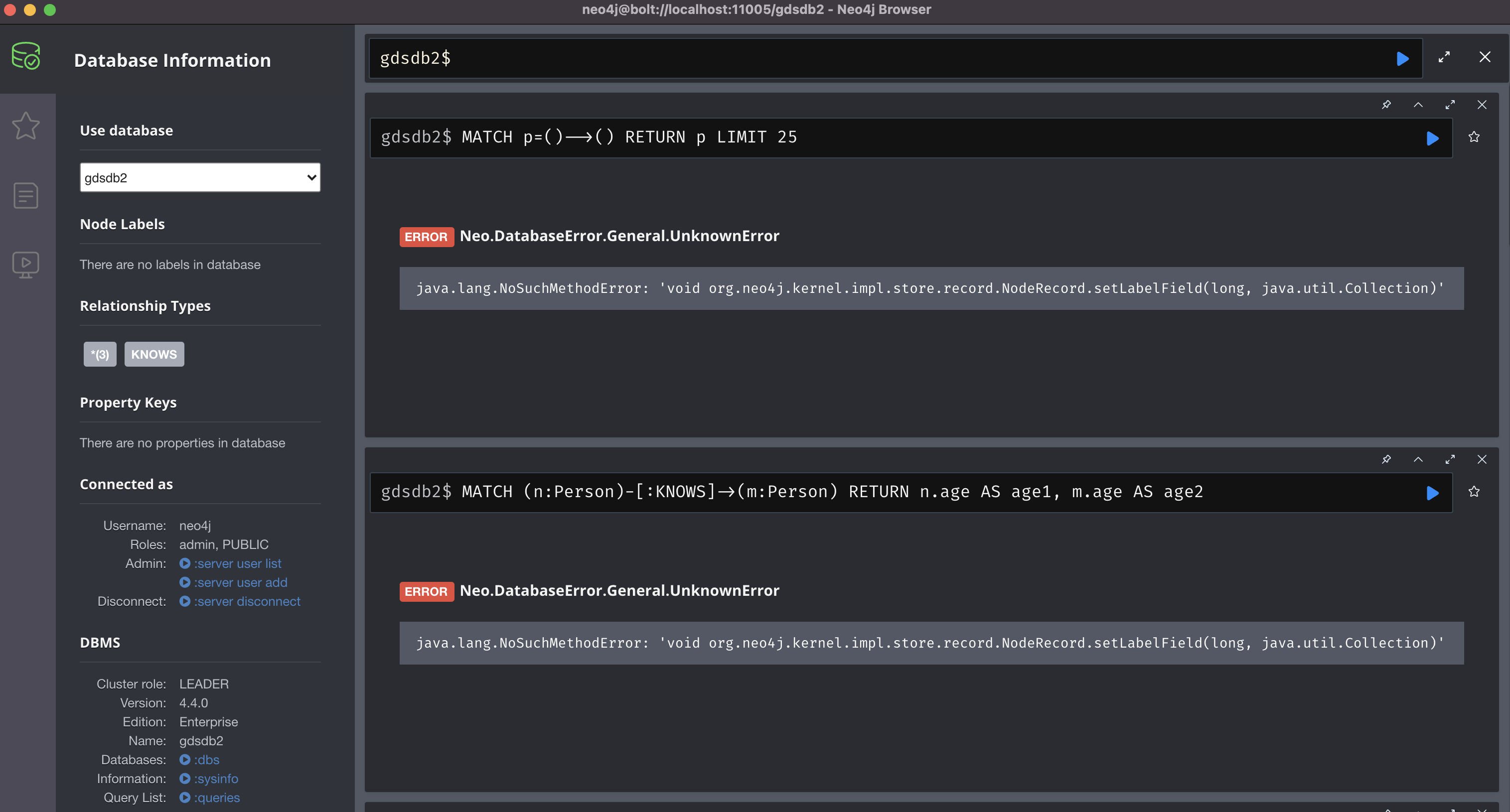Select the KNOWS relationship type
This screenshot has height=812, width=1510.
pos(154,354)
